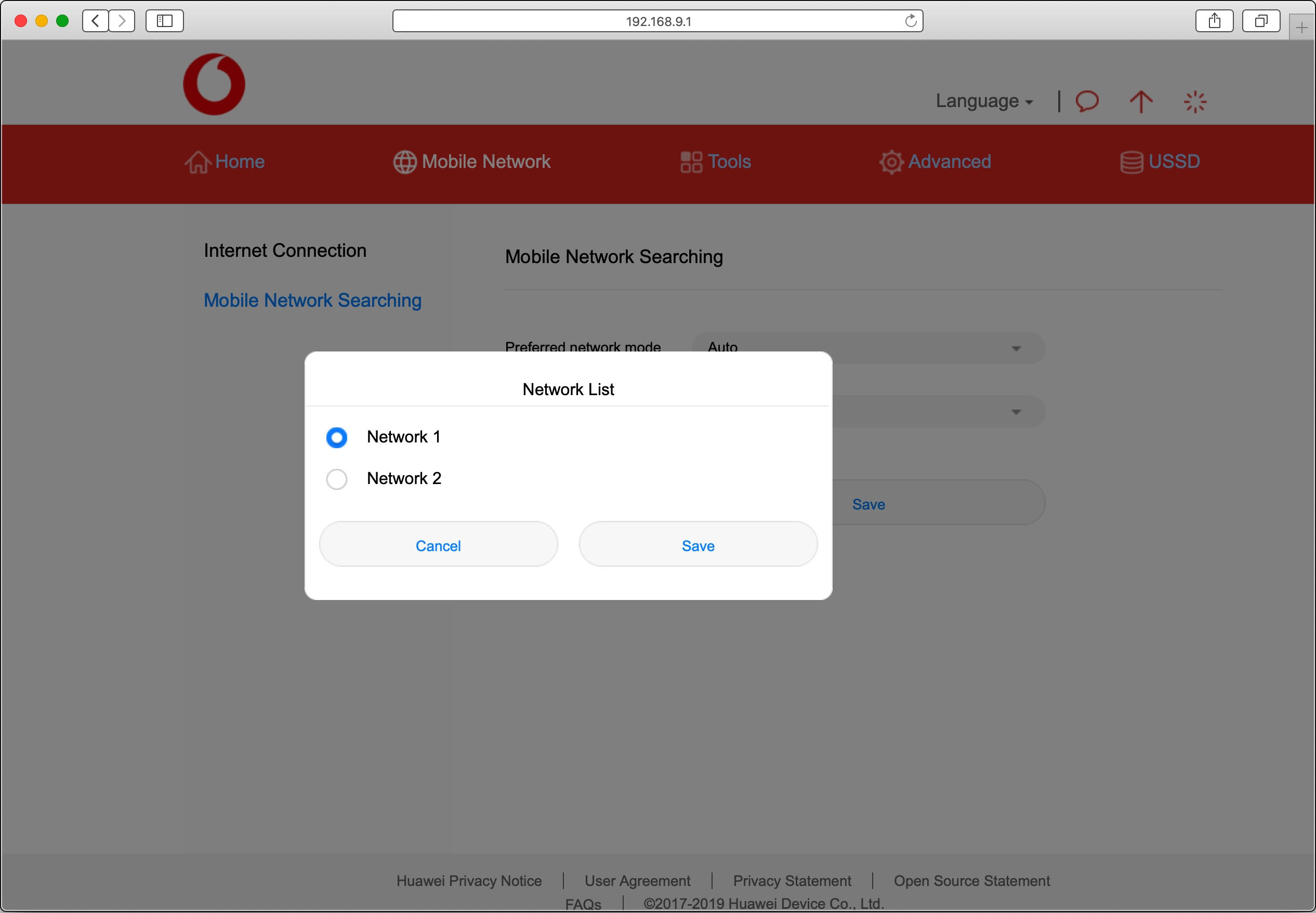Toggle the Safari sidebar icon
1316x913 pixels.
pos(164,21)
